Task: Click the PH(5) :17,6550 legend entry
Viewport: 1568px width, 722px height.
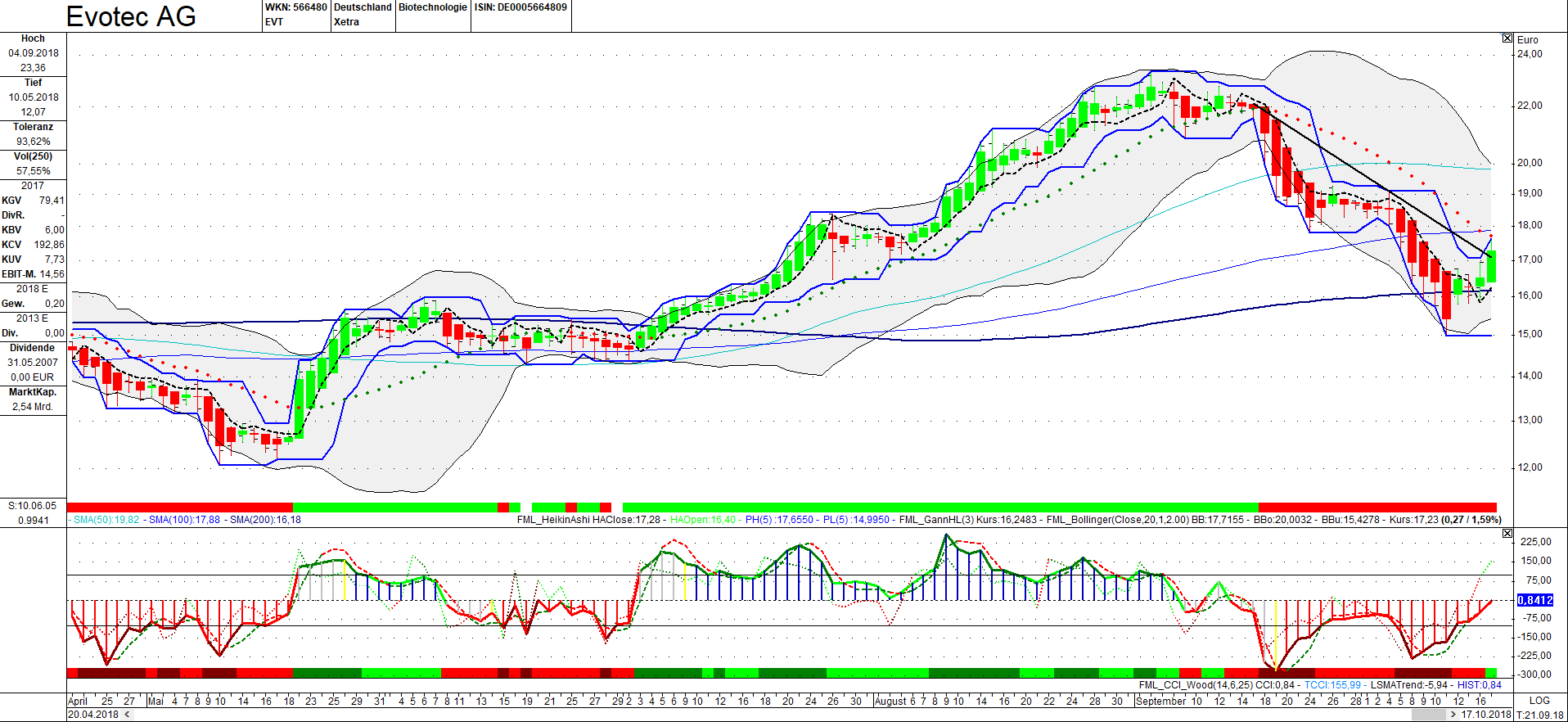Action: [779, 520]
